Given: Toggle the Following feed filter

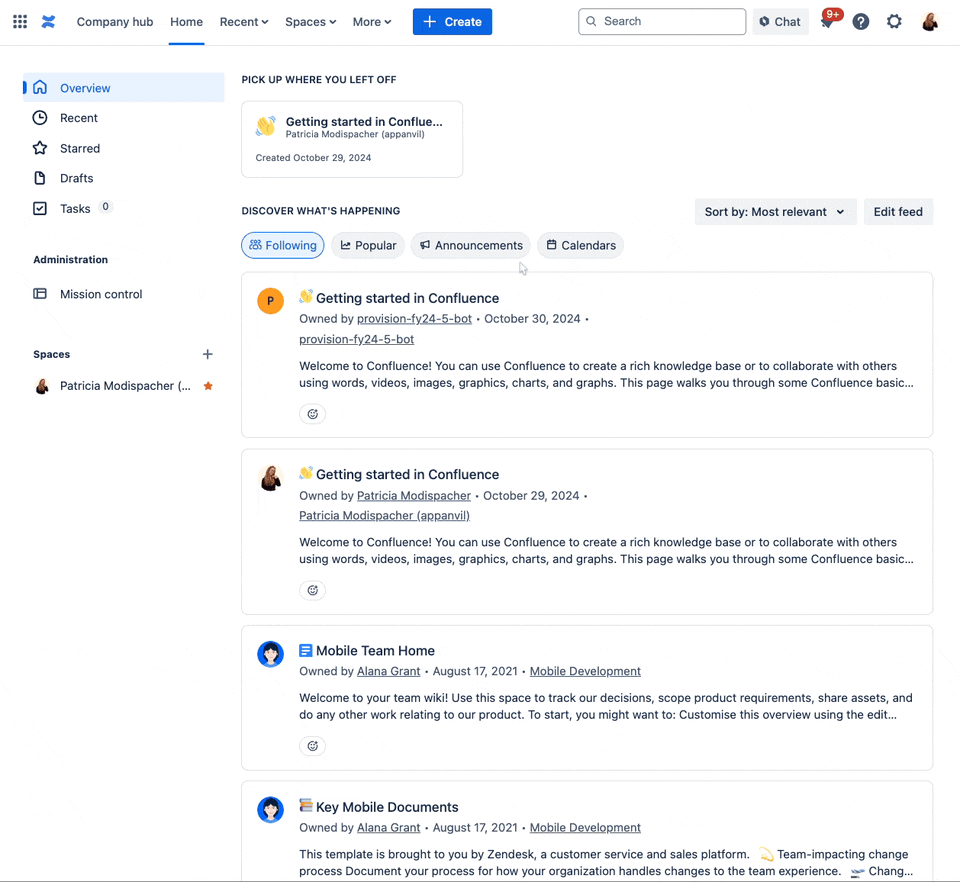Looking at the screenshot, I should click(282, 245).
